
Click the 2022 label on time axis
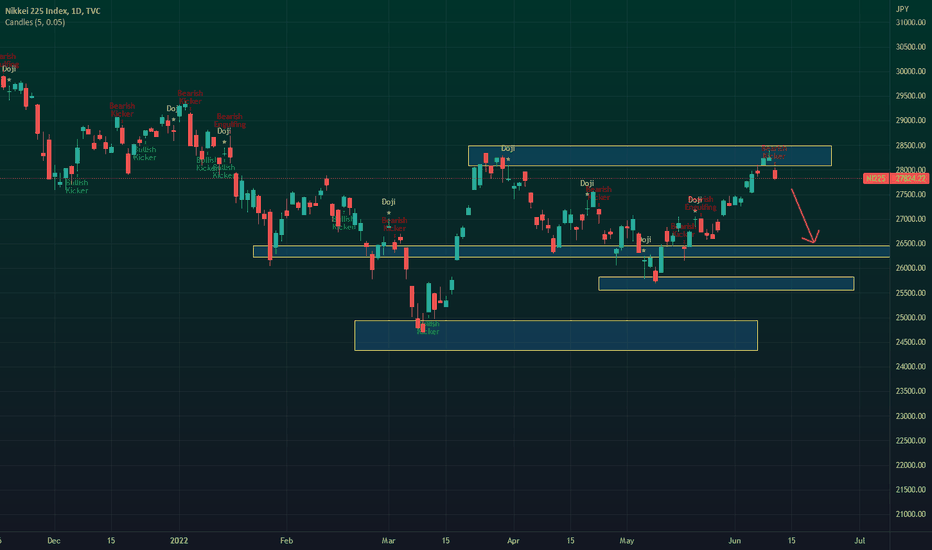(179, 541)
